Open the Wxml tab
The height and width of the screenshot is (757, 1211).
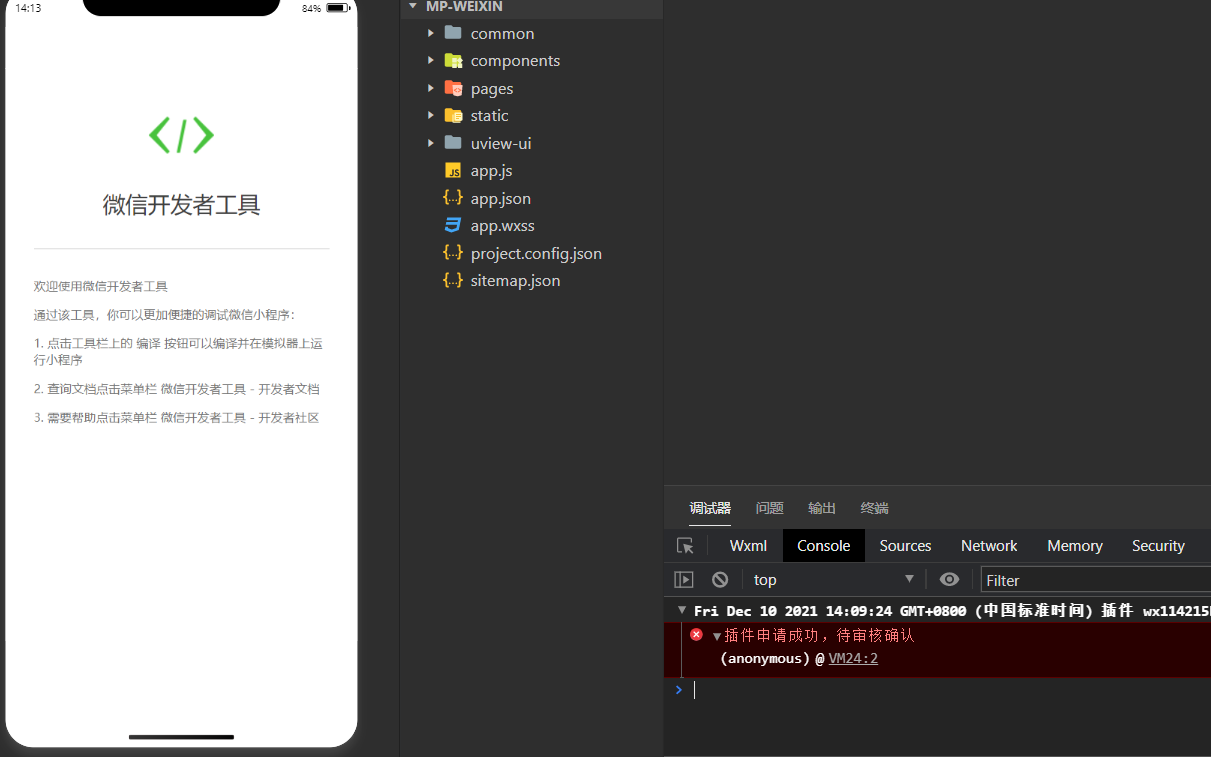(x=748, y=545)
